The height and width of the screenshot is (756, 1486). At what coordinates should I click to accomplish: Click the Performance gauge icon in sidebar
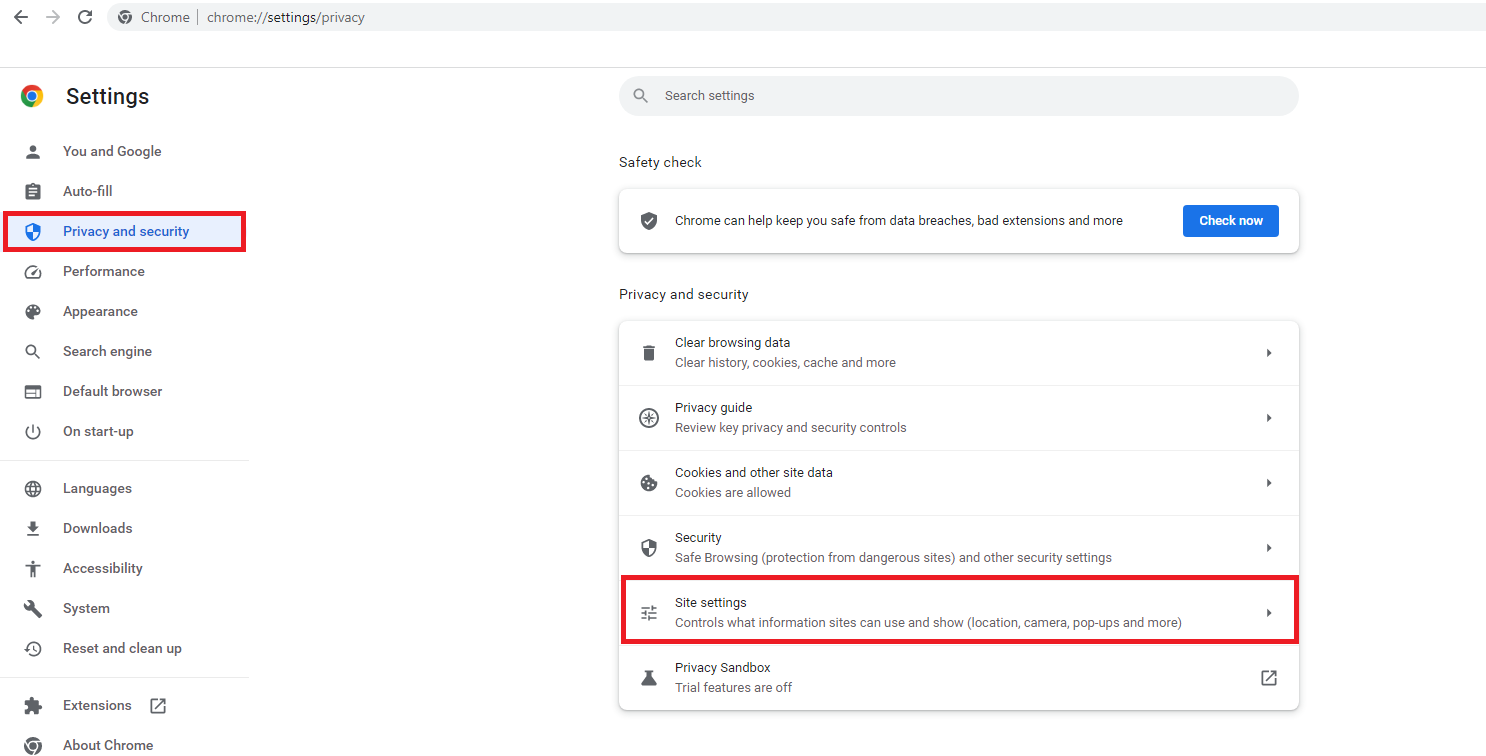click(x=33, y=272)
